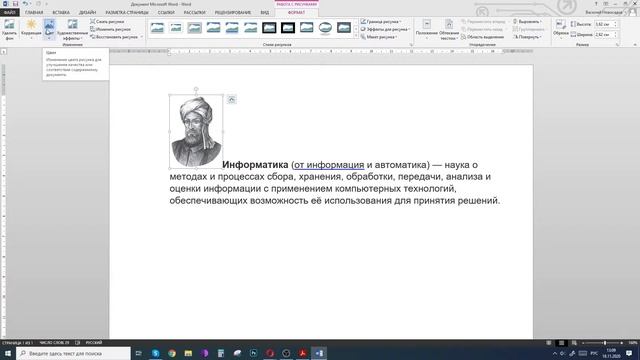Click the Windows taskbar search box
Viewport: 640px width, 360px height.
pos(73,353)
